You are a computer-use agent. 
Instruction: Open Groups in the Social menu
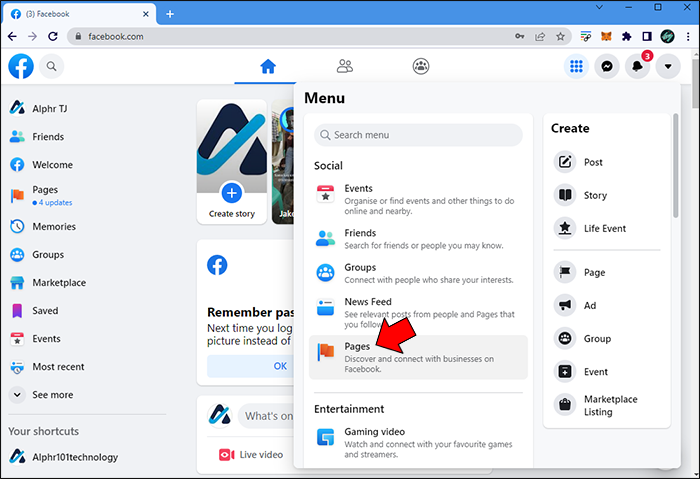point(418,273)
